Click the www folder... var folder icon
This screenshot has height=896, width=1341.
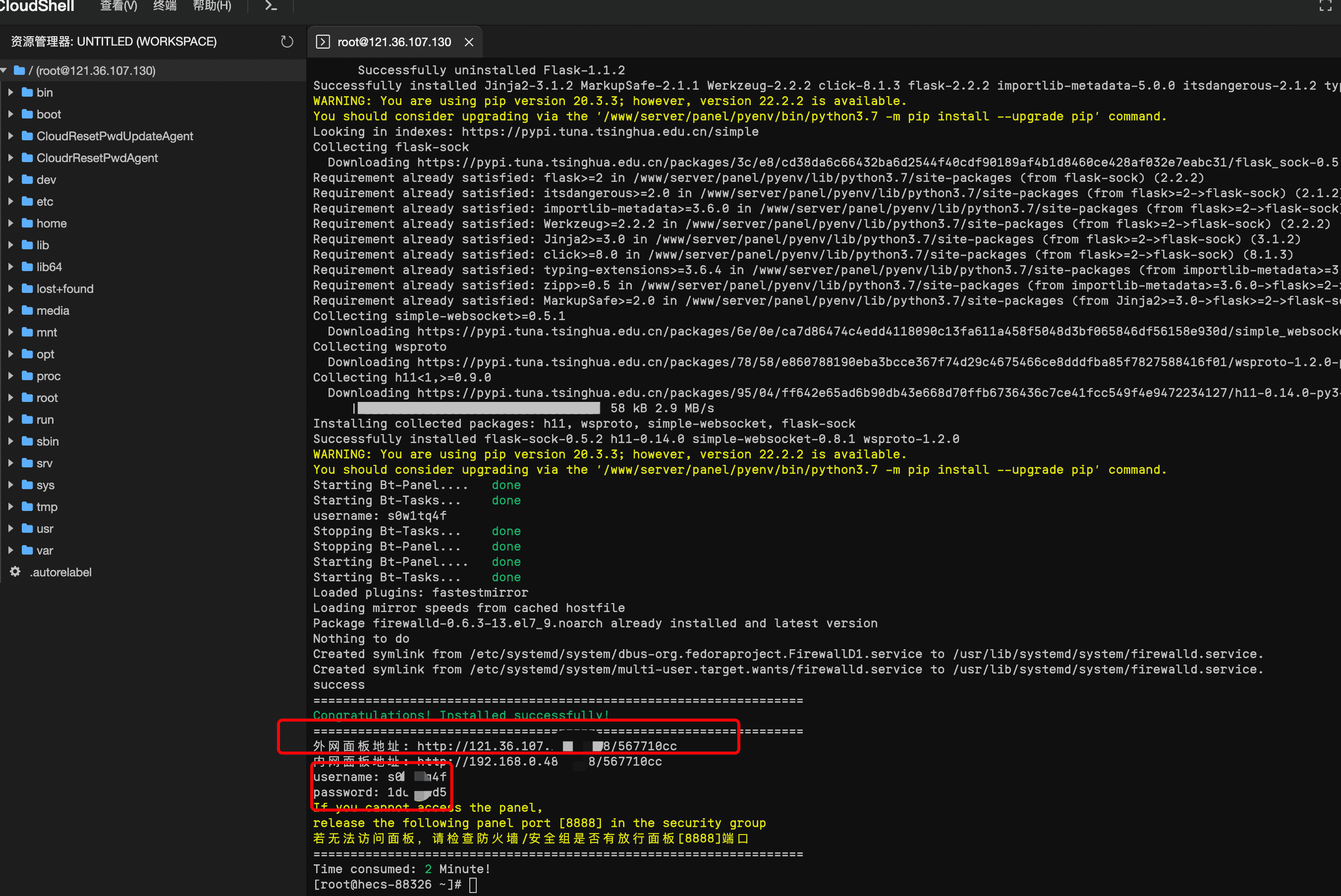[27, 550]
